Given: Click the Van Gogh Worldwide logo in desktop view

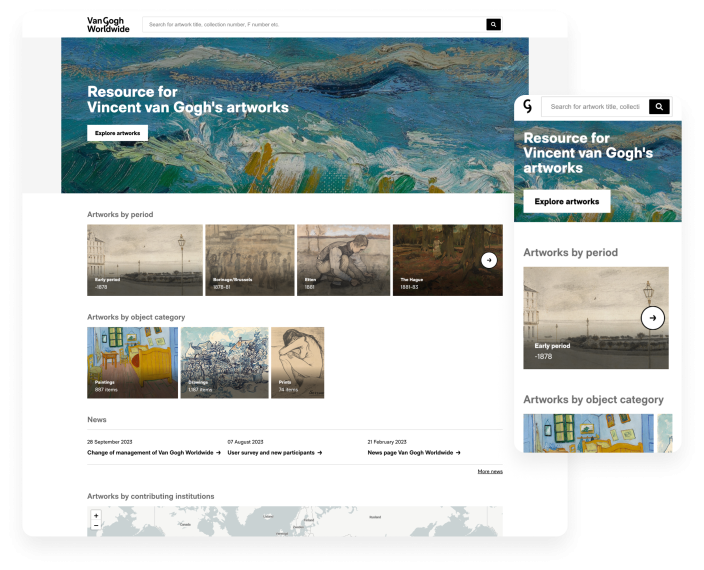Looking at the screenshot, I should tap(108, 25).
